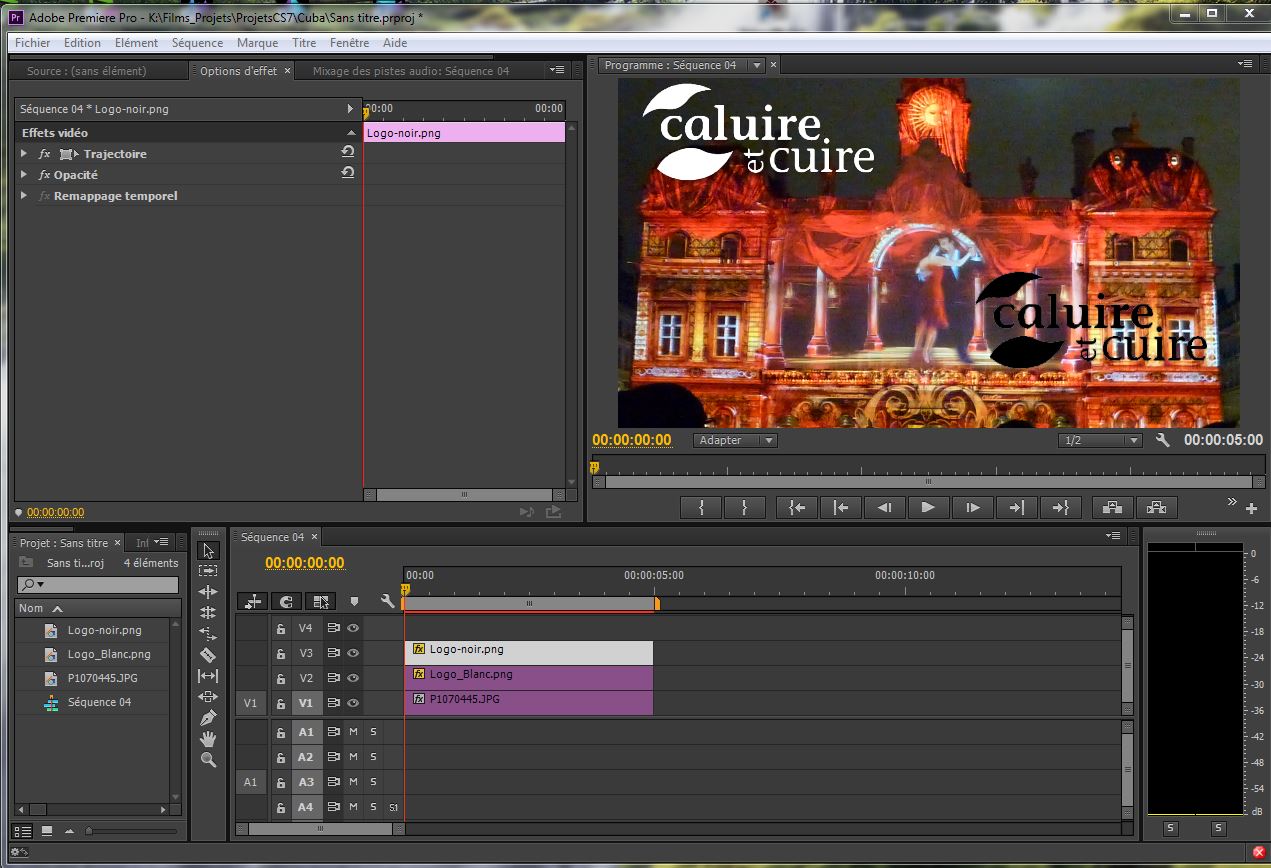Toggle lock on track V3
The image size is (1271, 868).
[x=281, y=654]
